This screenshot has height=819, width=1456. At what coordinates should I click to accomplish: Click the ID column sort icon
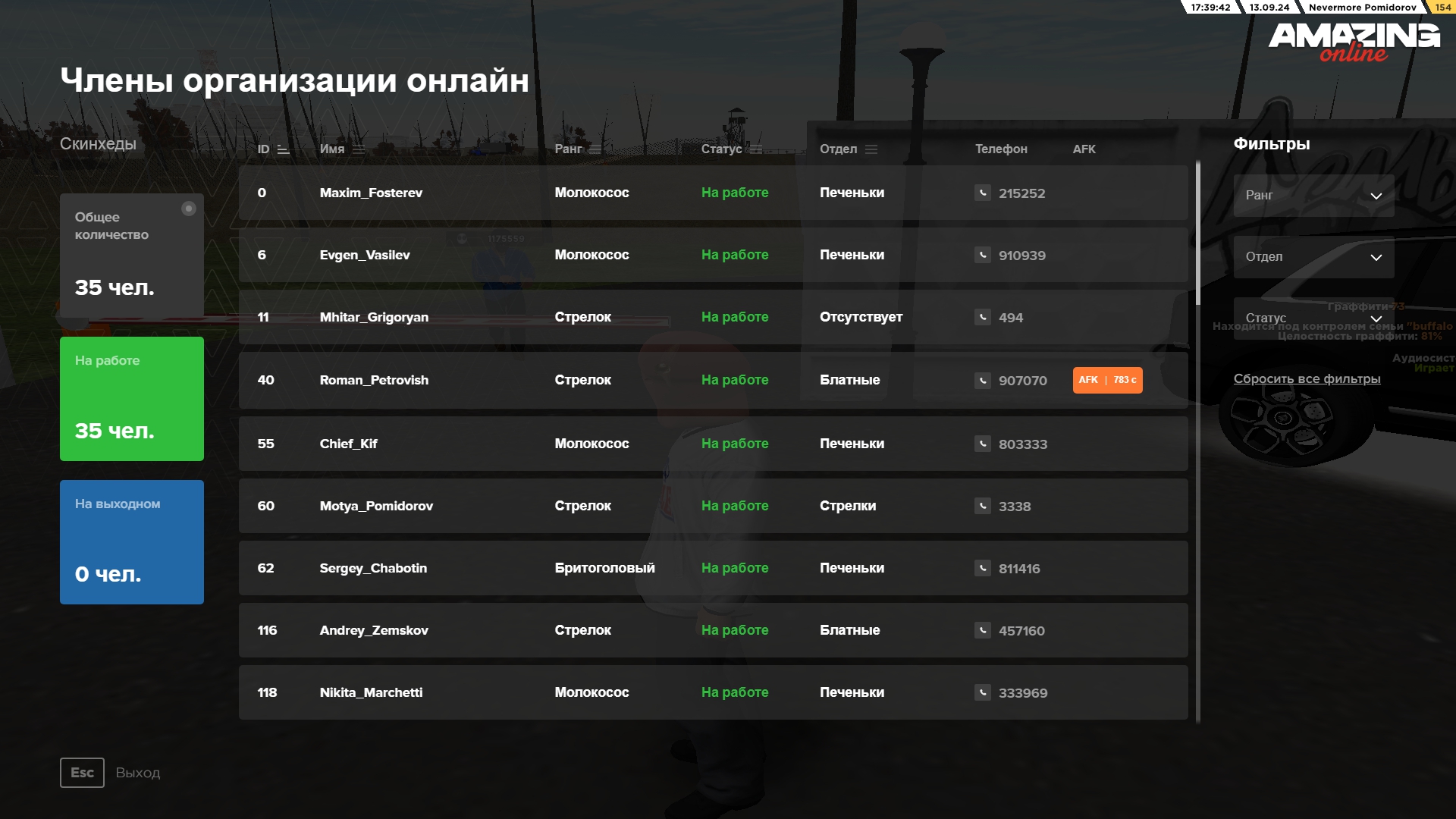coord(283,149)
